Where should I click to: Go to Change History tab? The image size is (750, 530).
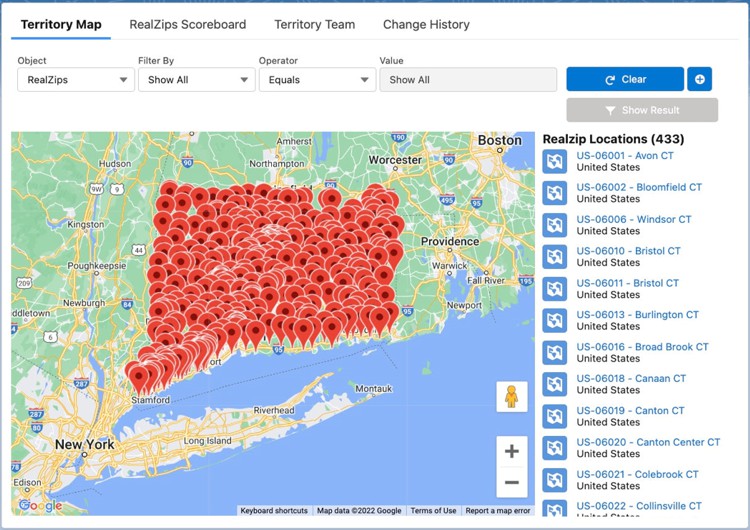(x=426, y=24)
